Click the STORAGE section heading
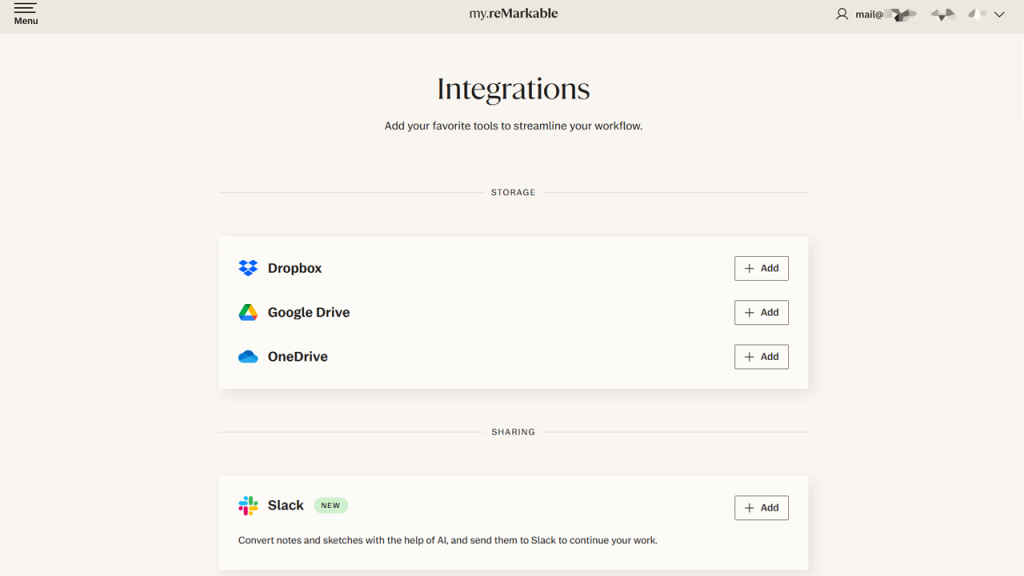1024x576 pixels. [x=512, y=192]
